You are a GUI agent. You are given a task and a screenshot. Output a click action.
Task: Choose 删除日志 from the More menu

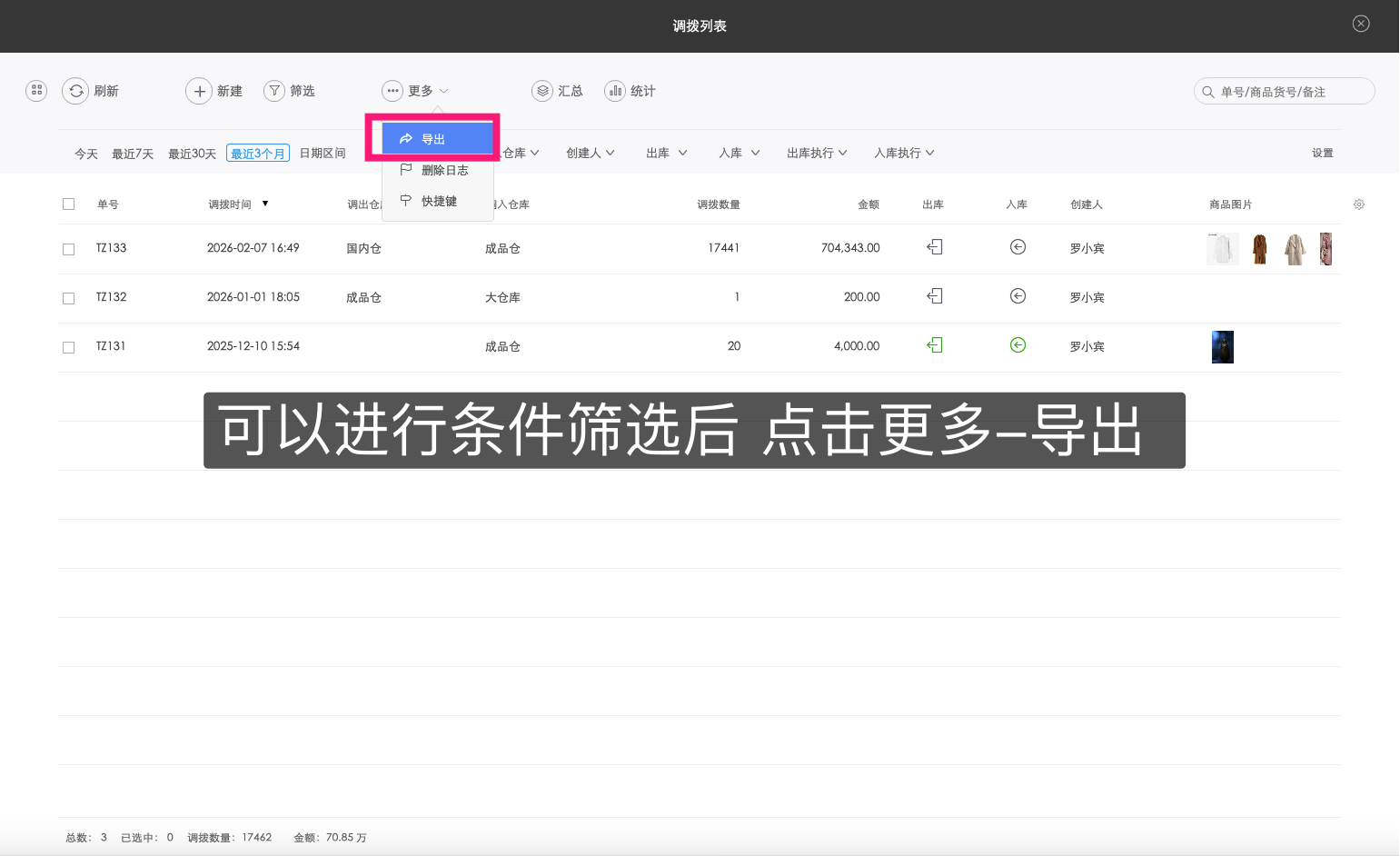point(442,169)
